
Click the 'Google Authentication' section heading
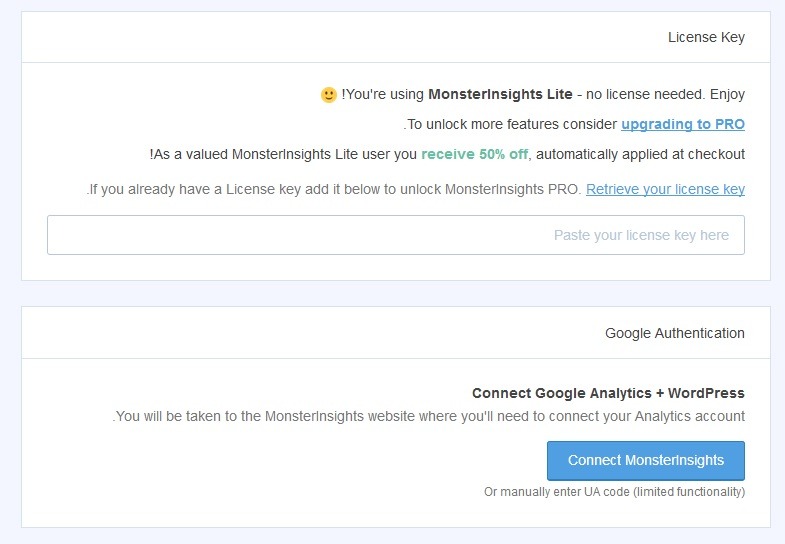(675, 333)
